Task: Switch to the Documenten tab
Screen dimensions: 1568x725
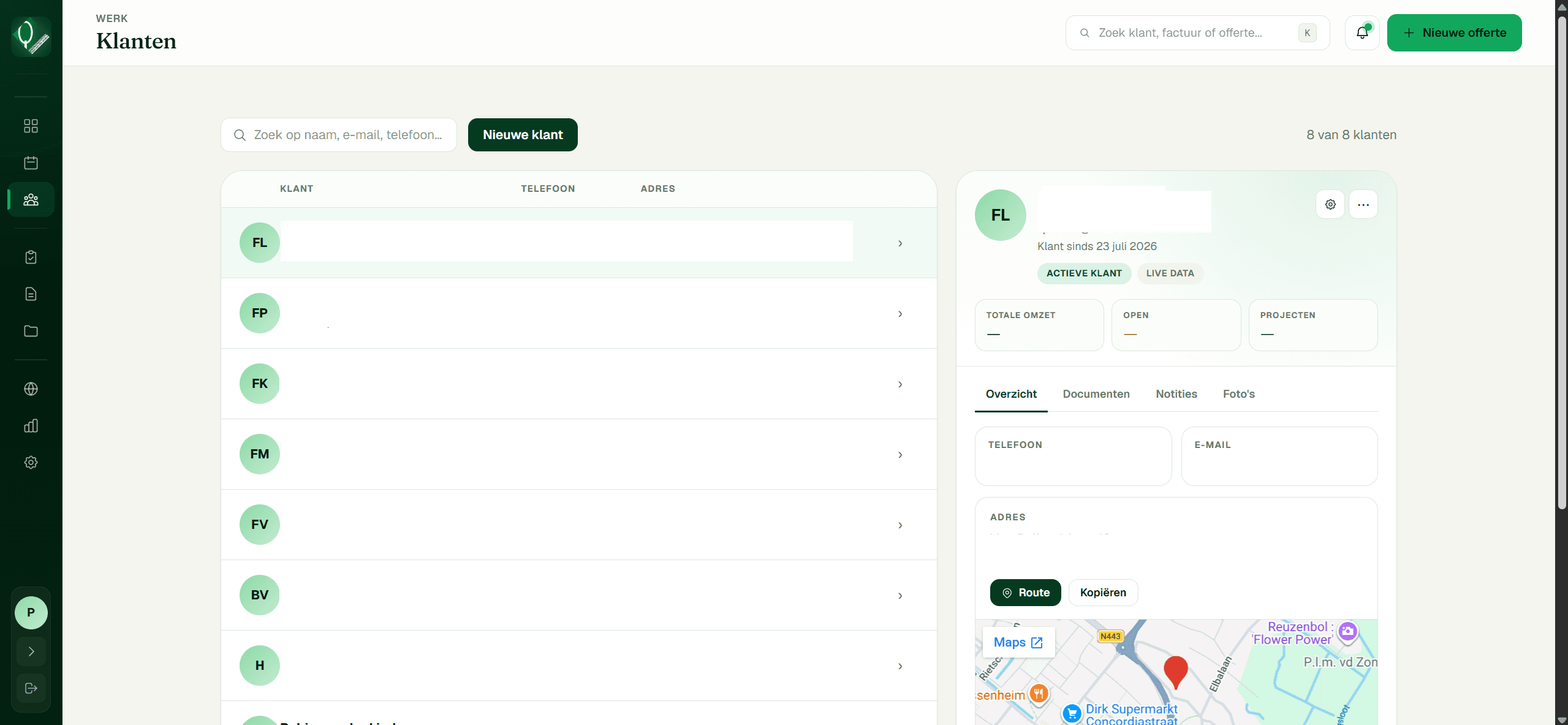Action: tap(1096, 394)
